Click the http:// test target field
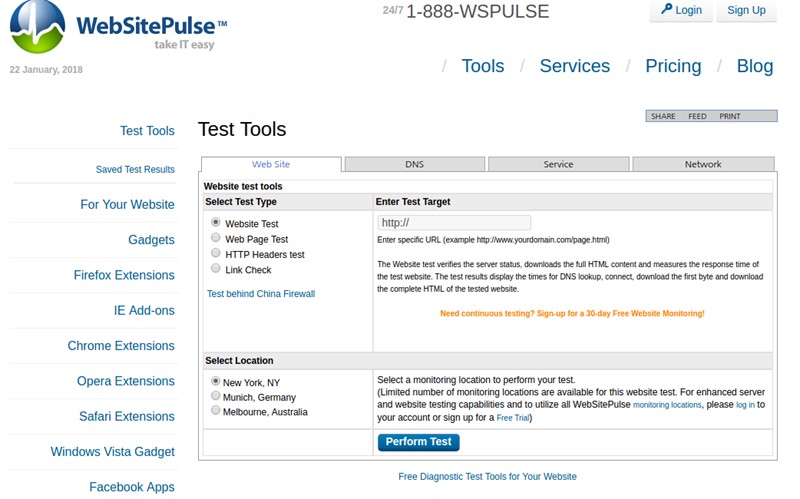Image resolution: width=800 pixels, height=499 pixels. pos(454,222)
